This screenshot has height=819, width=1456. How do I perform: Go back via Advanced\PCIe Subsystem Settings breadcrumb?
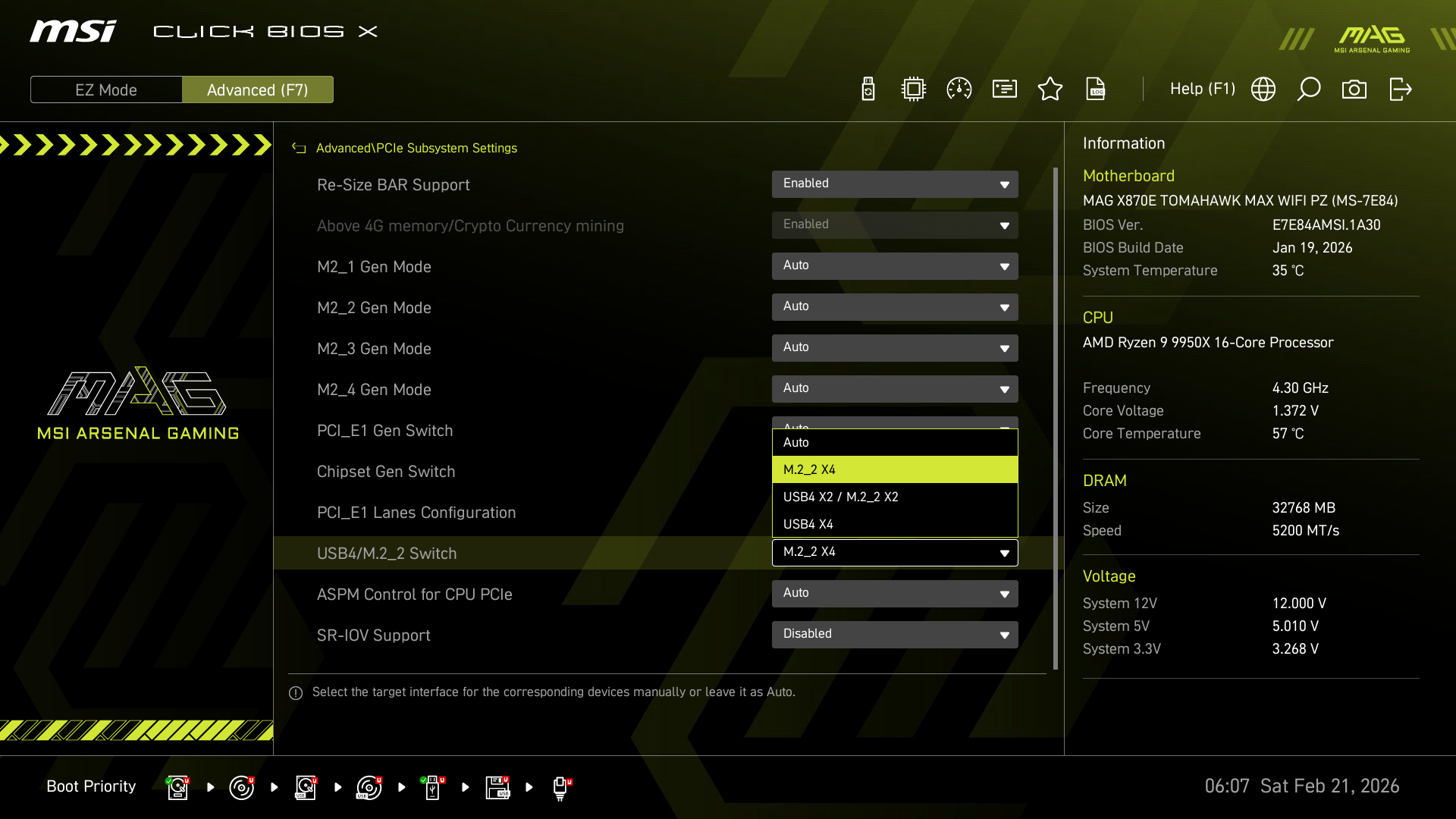(x=416, y=148)
